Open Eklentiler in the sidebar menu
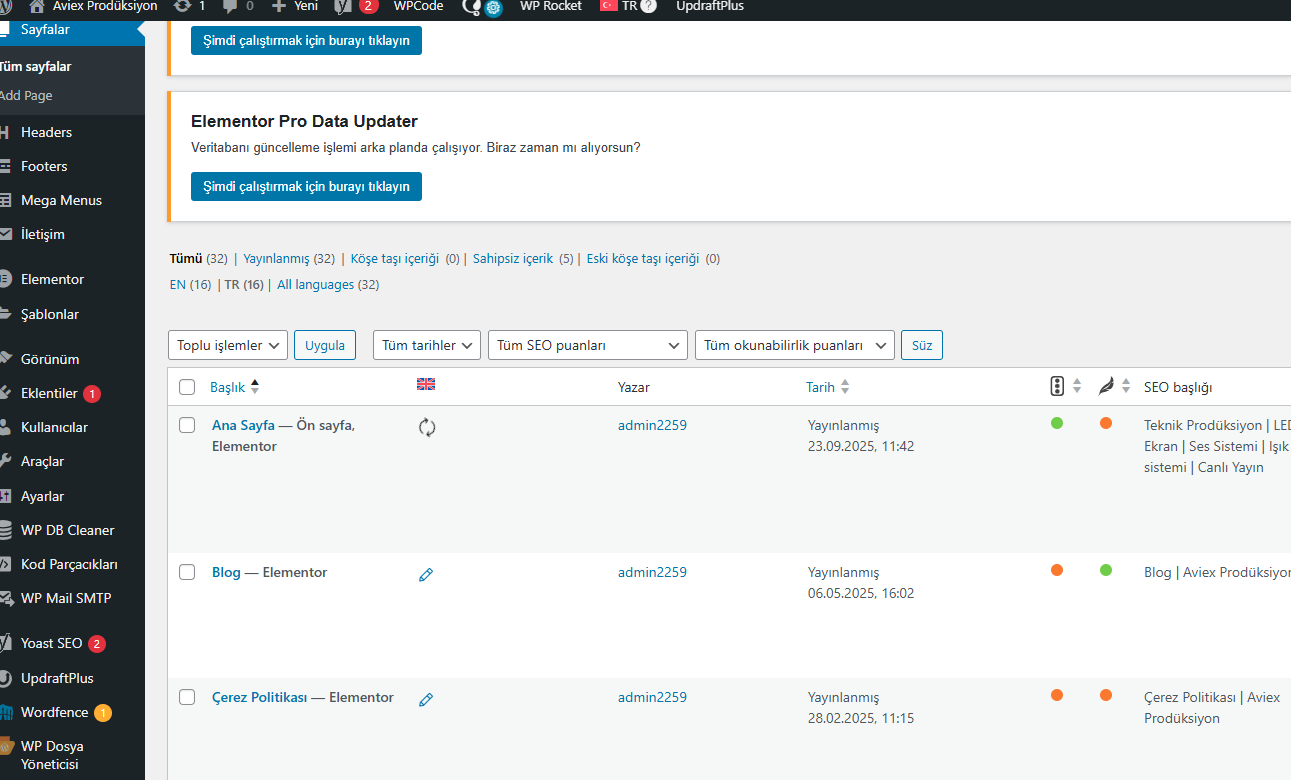This screenshot has height=780, width=1291. (x=49, y=394)
